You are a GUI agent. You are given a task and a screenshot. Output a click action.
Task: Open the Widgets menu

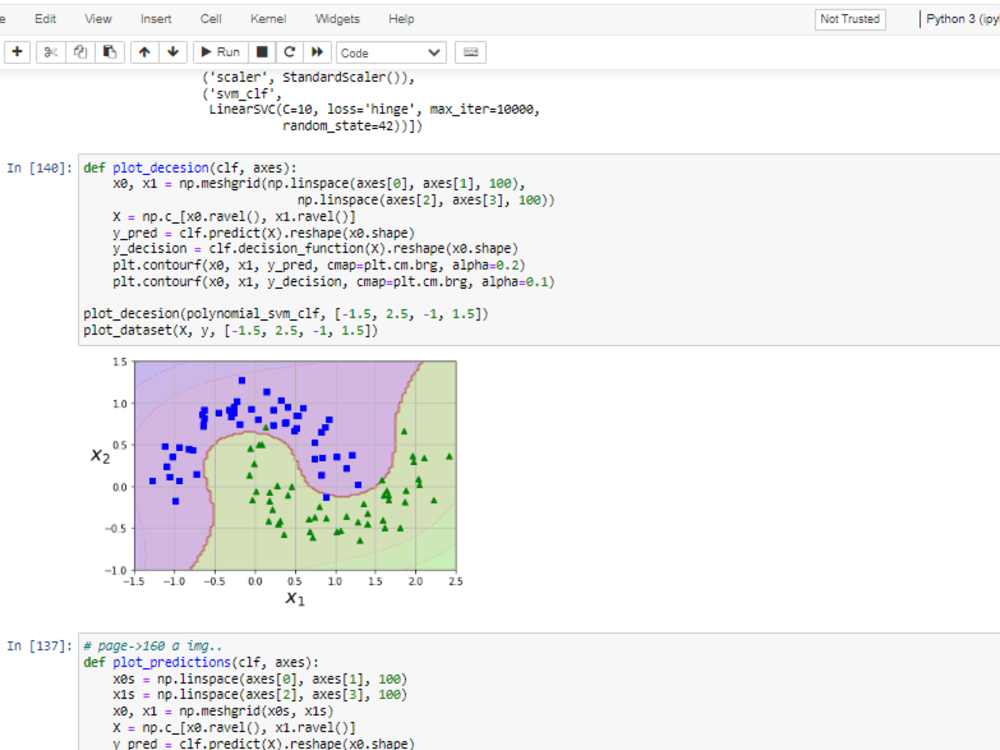[x=337, y=19]
